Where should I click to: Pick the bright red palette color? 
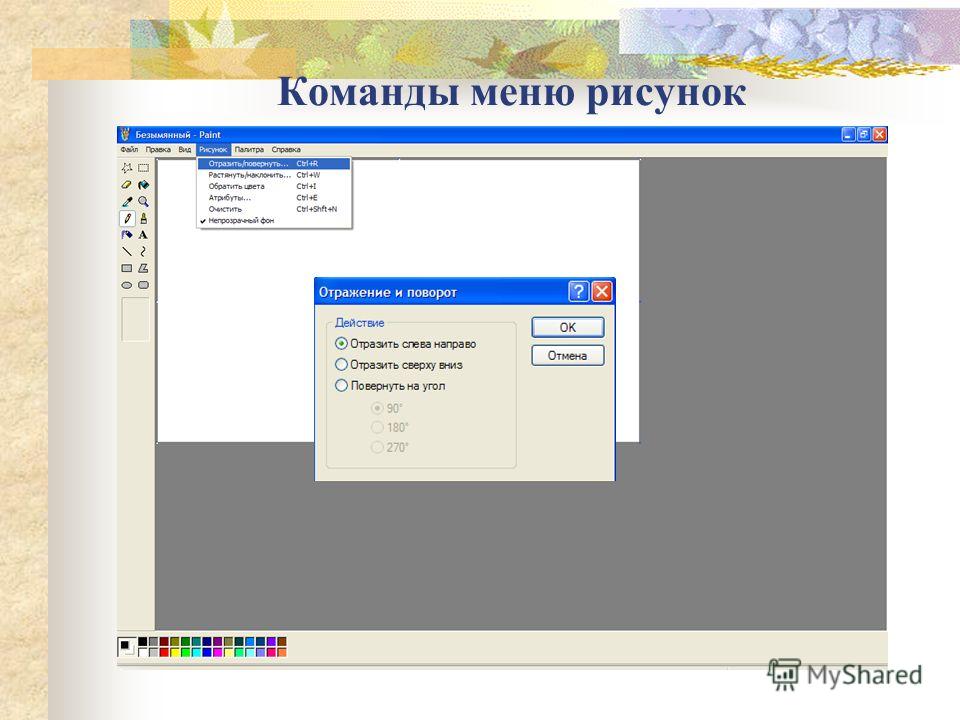click(164, 652)
